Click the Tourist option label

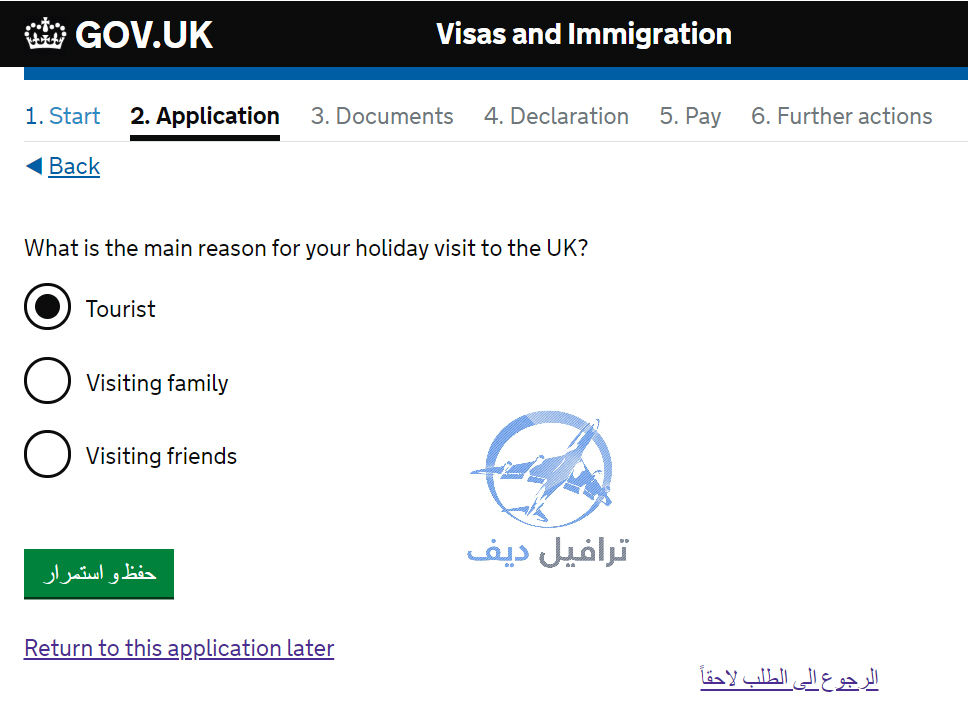tap(120, 309)
